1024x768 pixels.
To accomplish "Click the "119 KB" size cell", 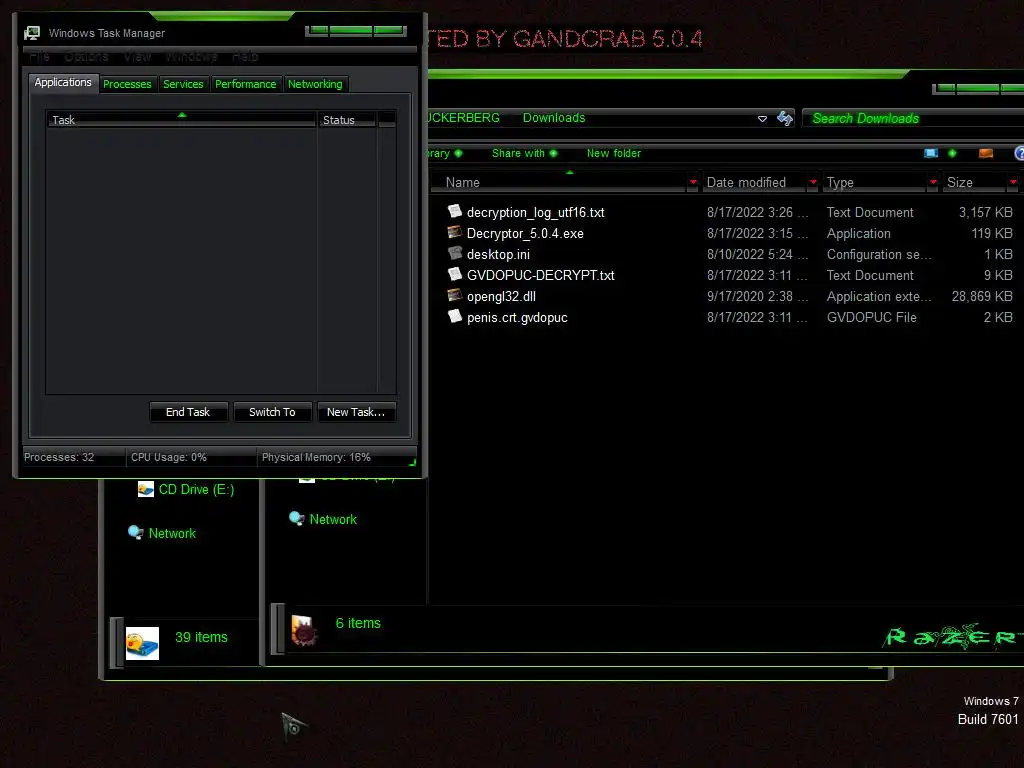I will tap(991, 233).
